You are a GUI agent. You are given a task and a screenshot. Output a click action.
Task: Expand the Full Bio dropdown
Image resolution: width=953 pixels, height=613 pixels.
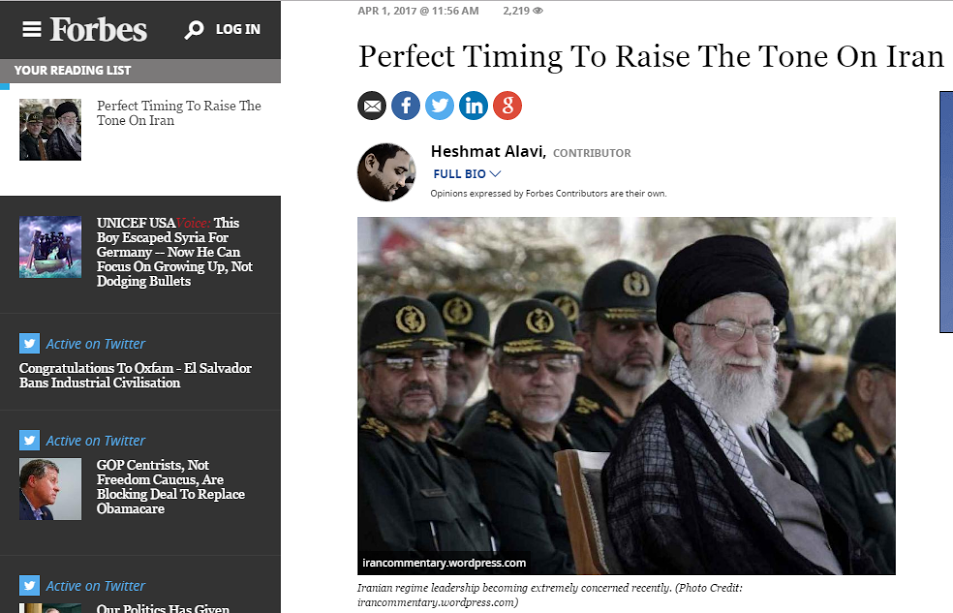(x=467, y=174)
